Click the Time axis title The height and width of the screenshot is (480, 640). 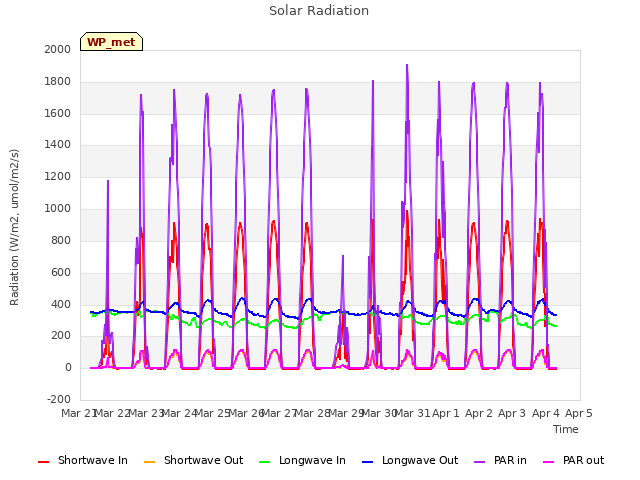(x=566, y=429)
